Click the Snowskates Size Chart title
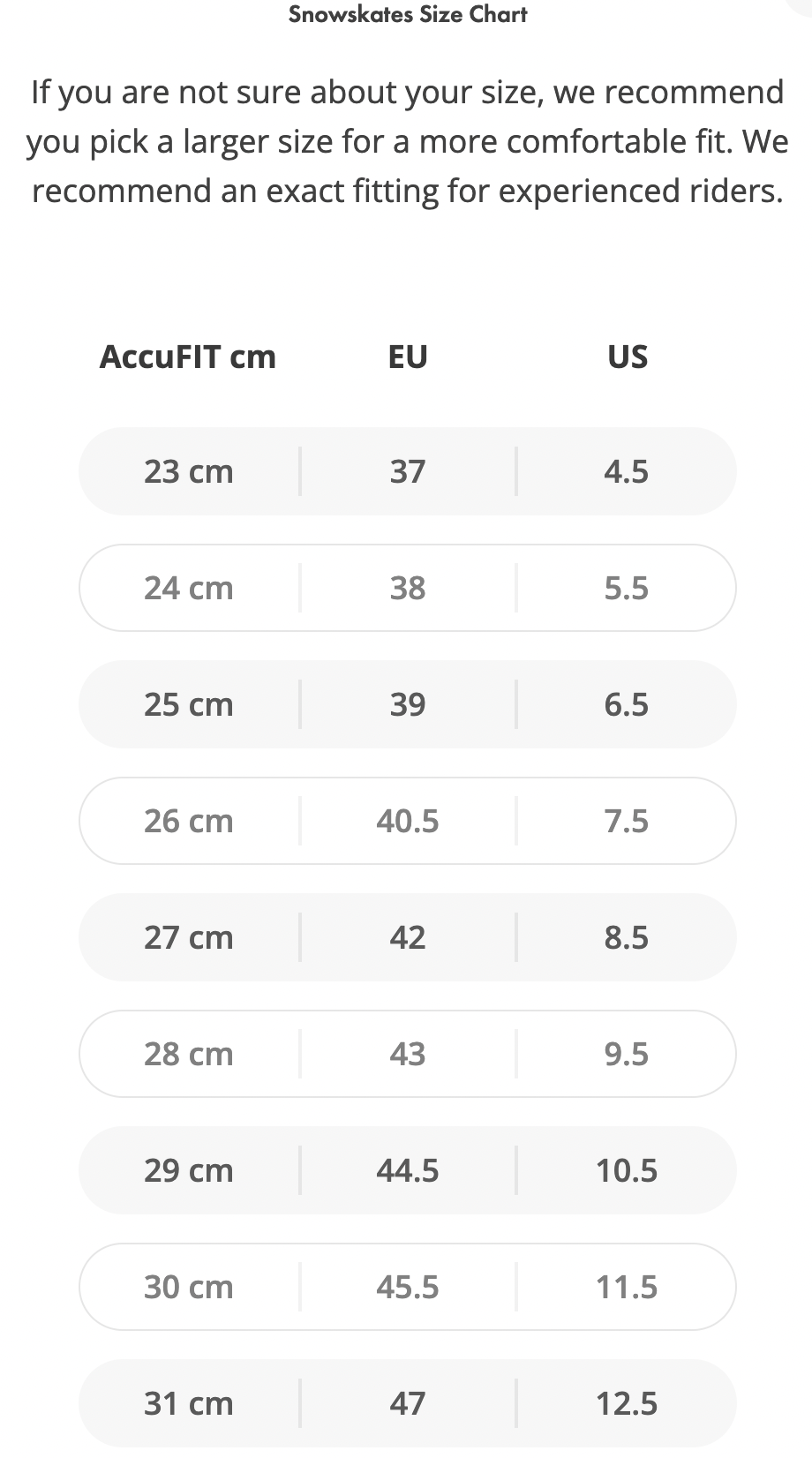 408,14
